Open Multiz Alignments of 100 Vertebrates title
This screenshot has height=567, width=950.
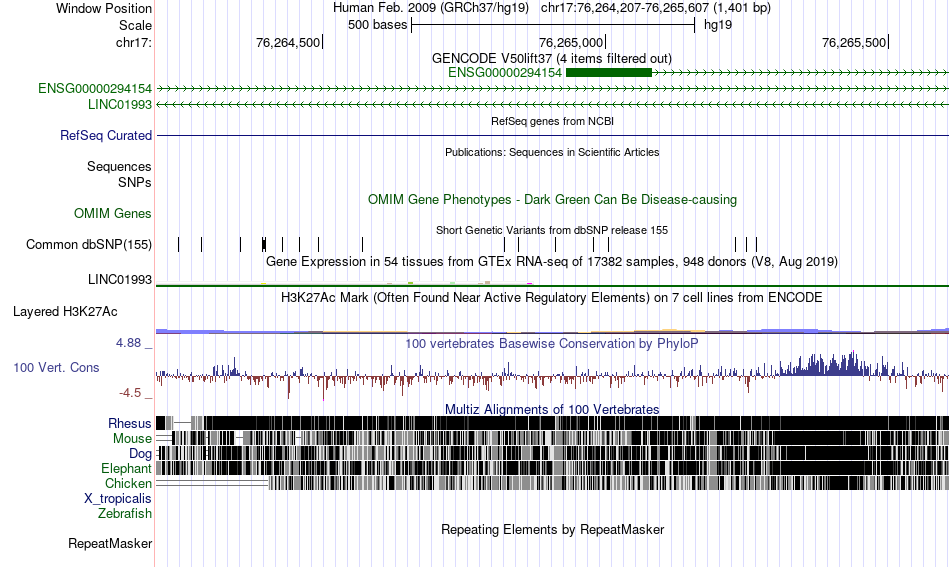(552, 410)
